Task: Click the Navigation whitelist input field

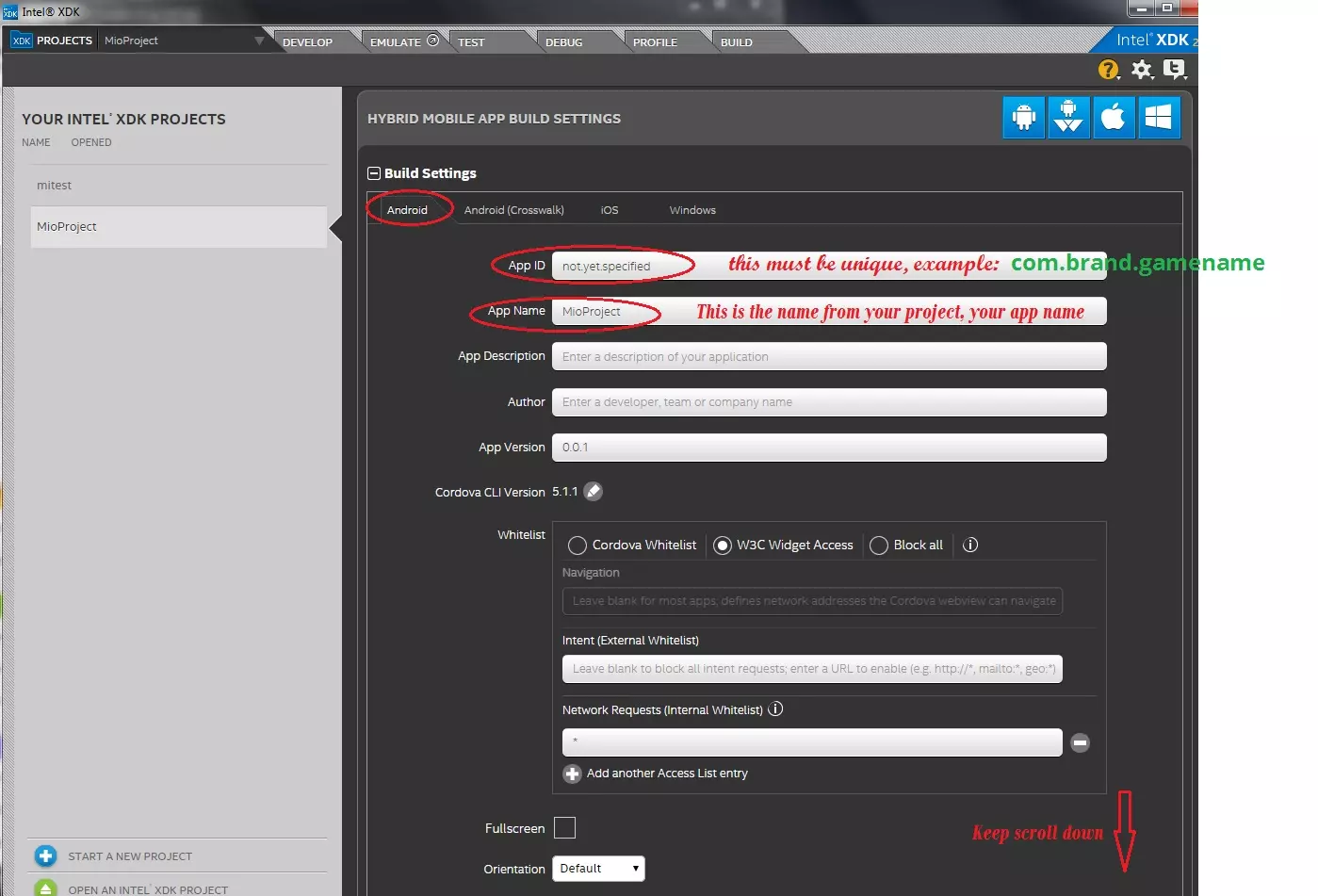Action: 812,601
